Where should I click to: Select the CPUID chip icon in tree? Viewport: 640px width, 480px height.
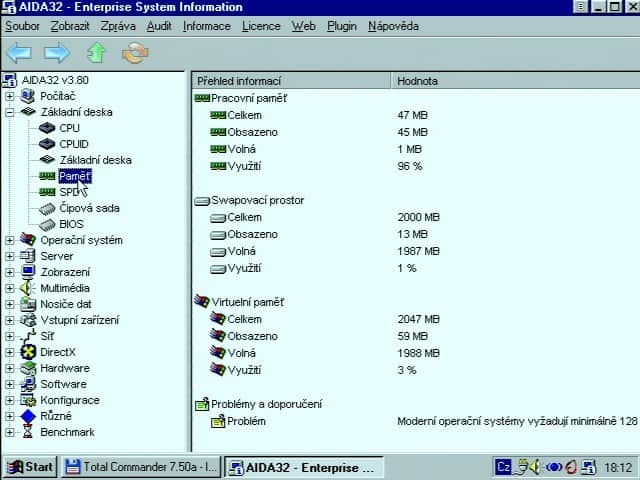47,144
